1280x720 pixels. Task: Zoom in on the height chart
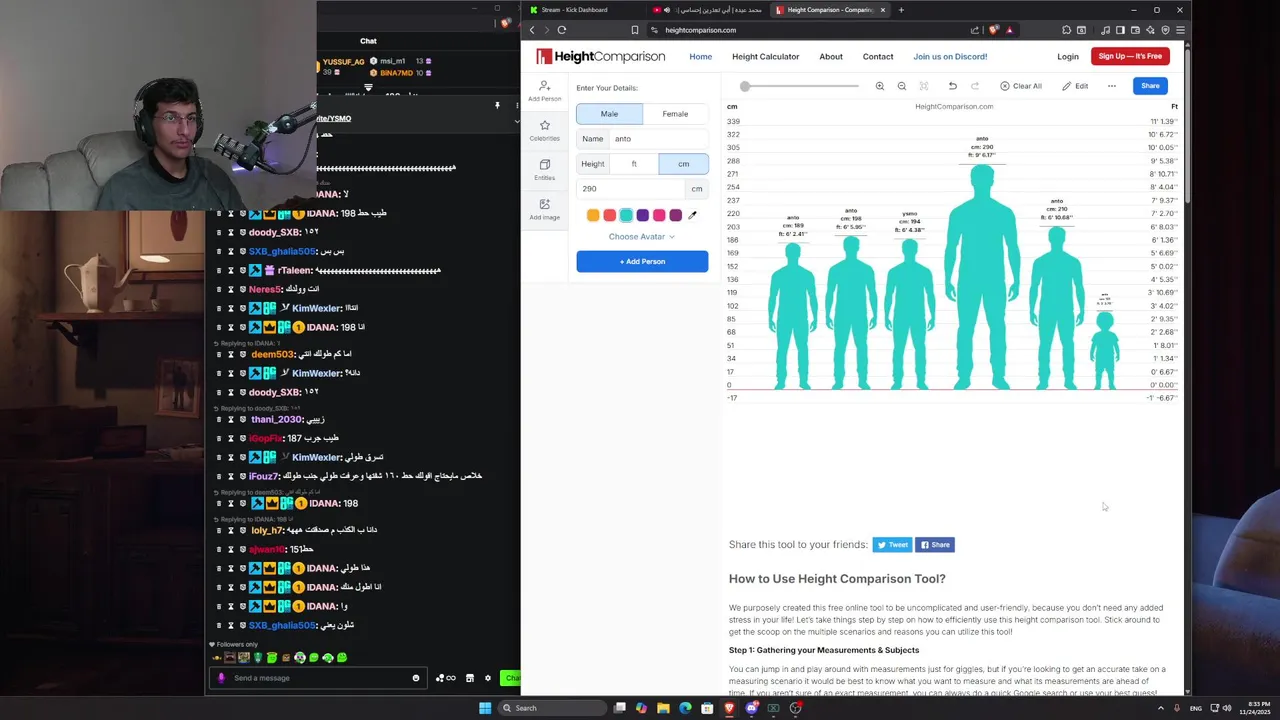[x=880, y=86]
